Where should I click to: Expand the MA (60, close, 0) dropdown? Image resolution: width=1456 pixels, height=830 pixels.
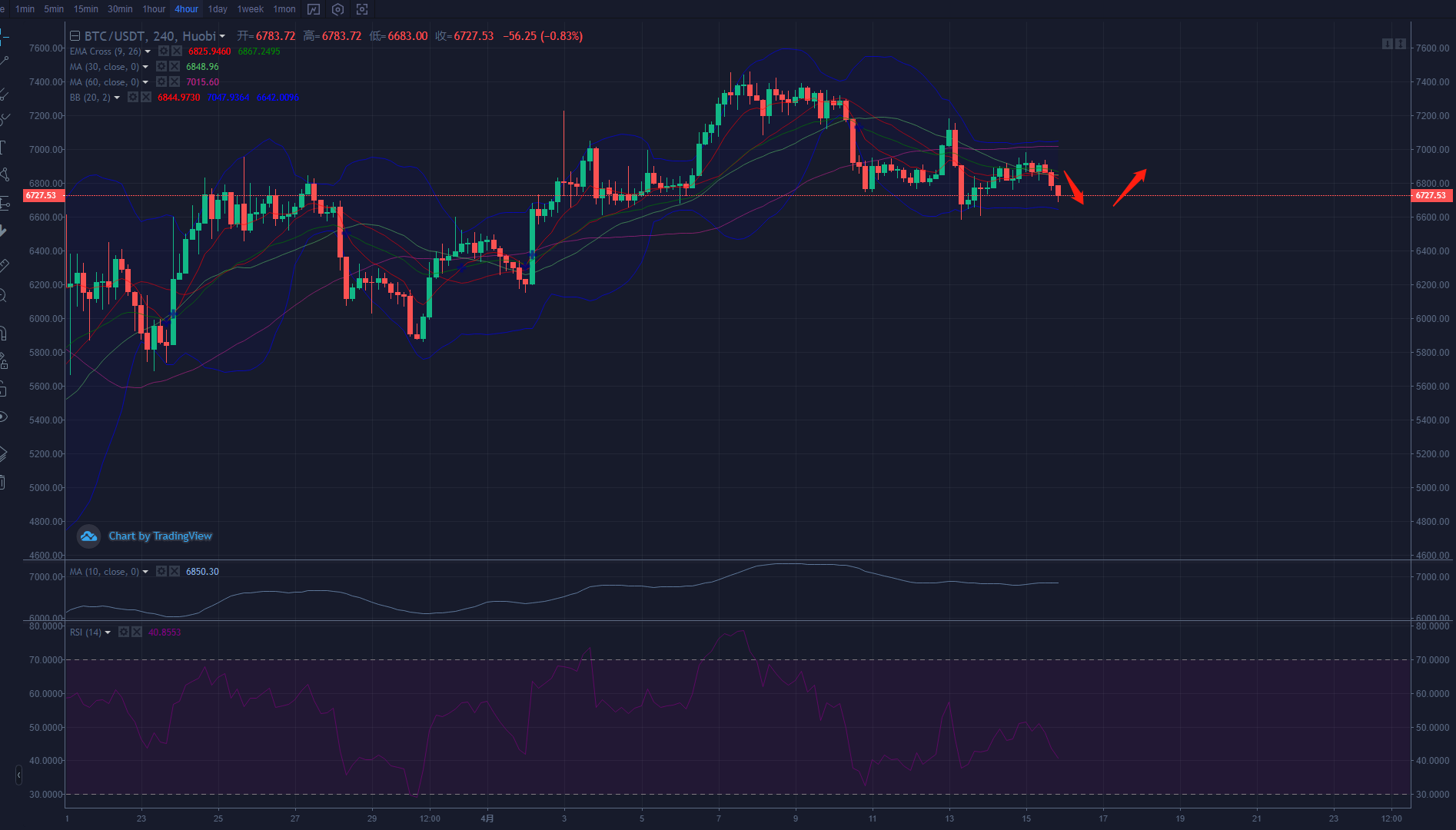click(x=145, y=82)
